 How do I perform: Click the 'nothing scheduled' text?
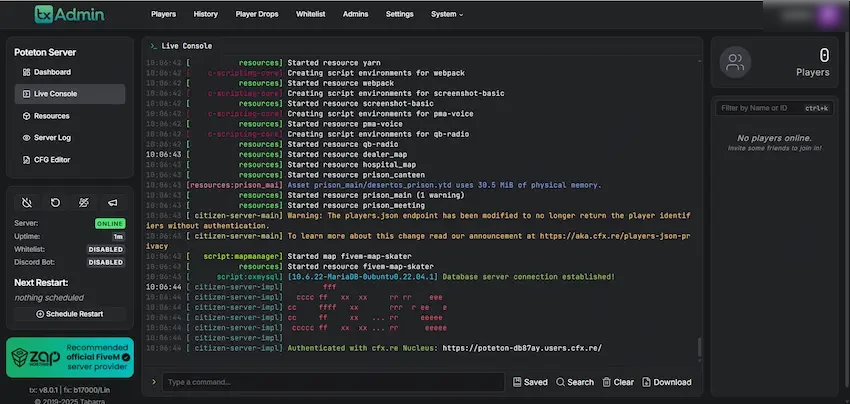point(49,298)
